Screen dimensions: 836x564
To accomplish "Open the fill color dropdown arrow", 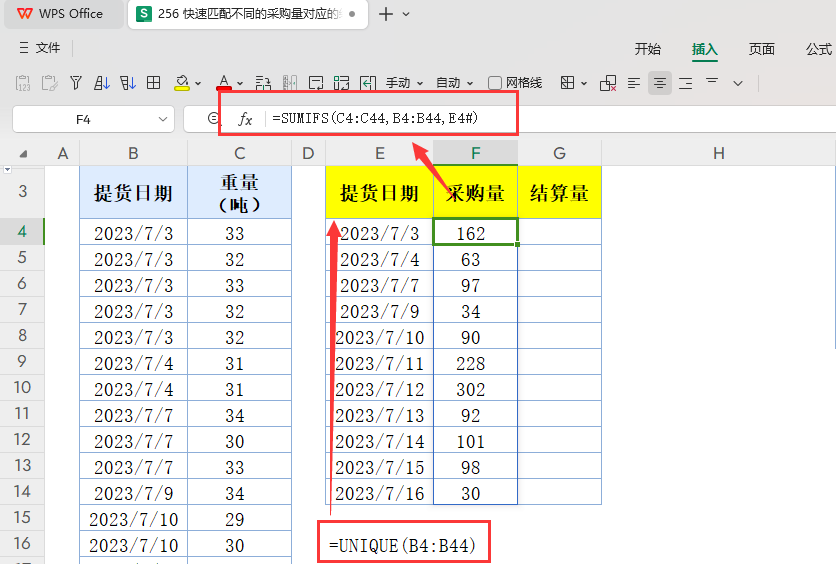I will pos(198,83).
